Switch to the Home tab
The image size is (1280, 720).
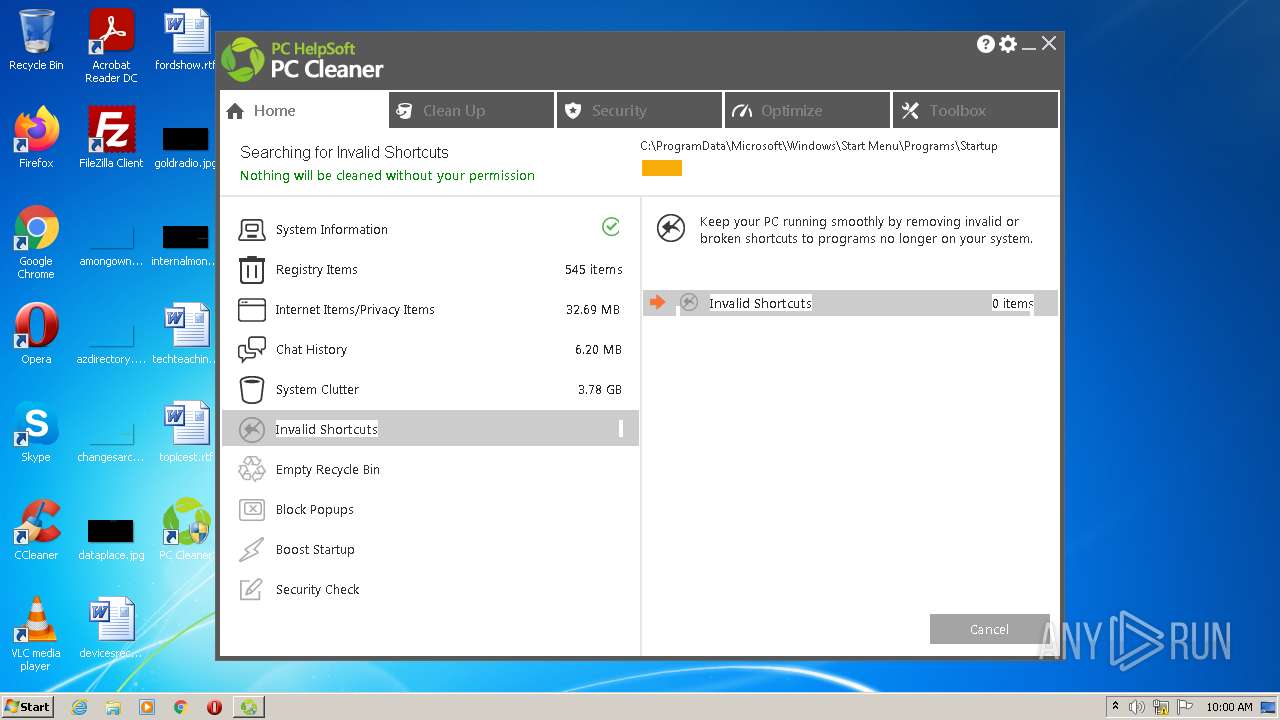(305, 110)
